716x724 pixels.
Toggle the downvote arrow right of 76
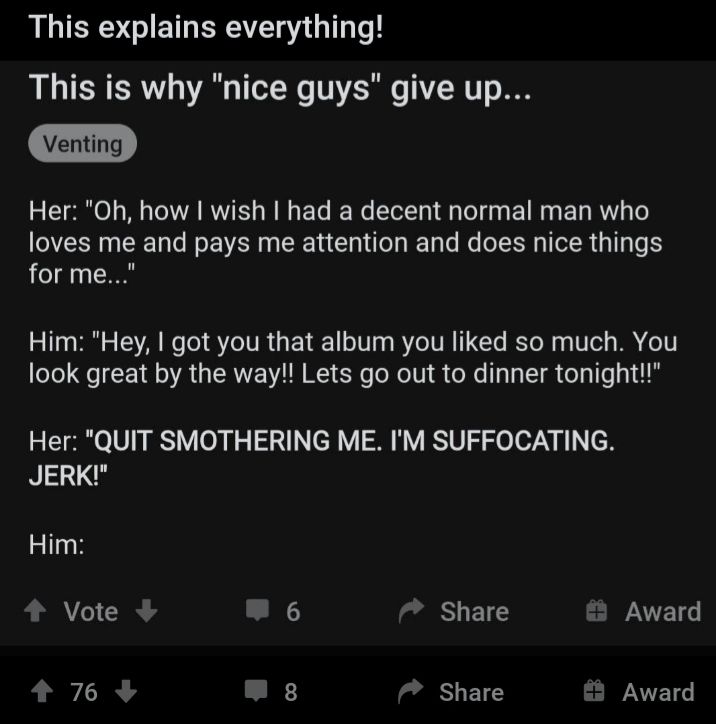(126, 691)
